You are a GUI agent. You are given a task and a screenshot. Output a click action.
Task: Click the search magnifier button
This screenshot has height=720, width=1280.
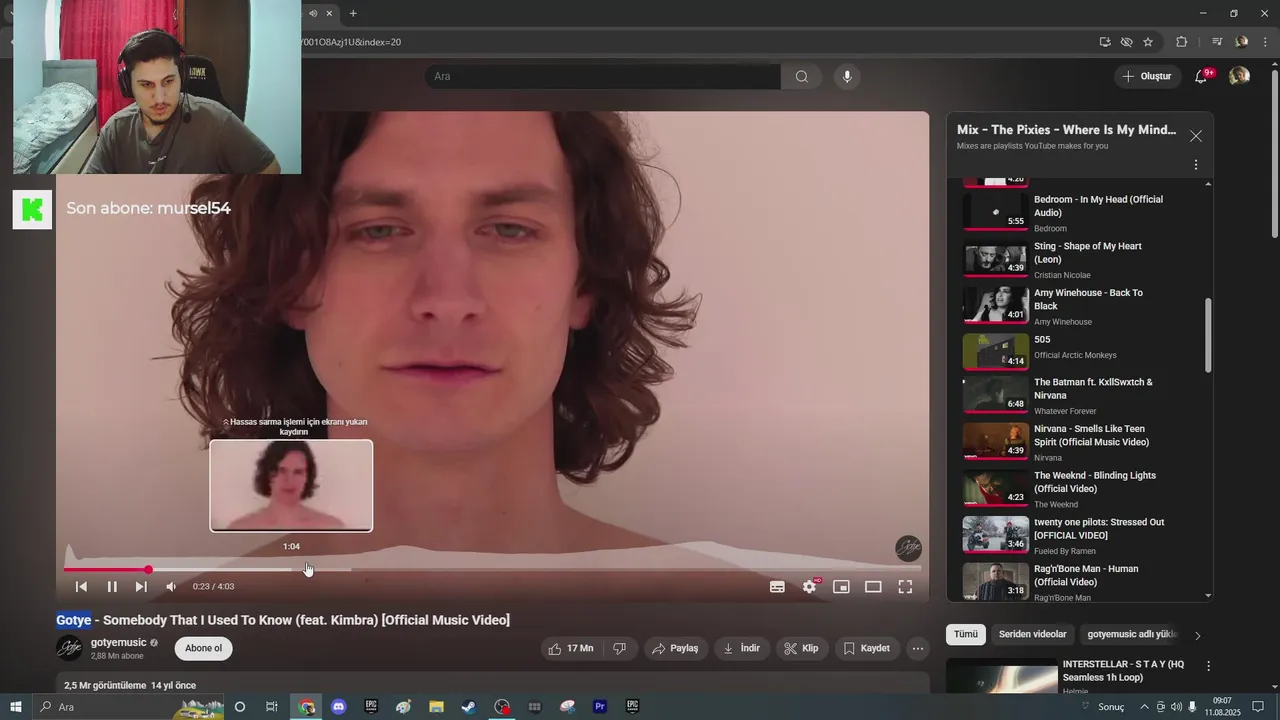801,77
